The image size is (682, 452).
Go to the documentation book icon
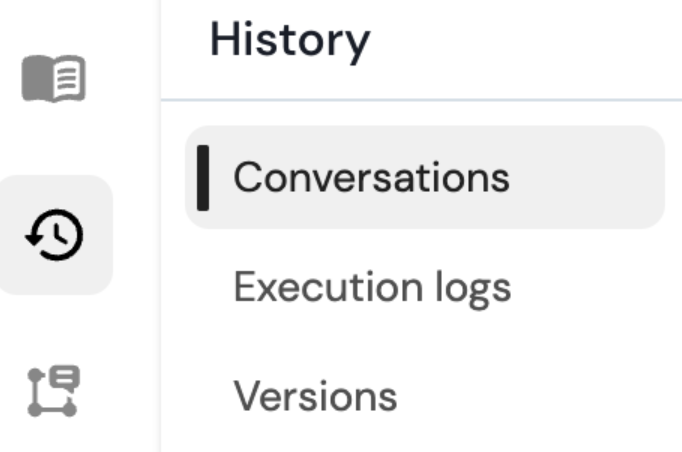54,78
